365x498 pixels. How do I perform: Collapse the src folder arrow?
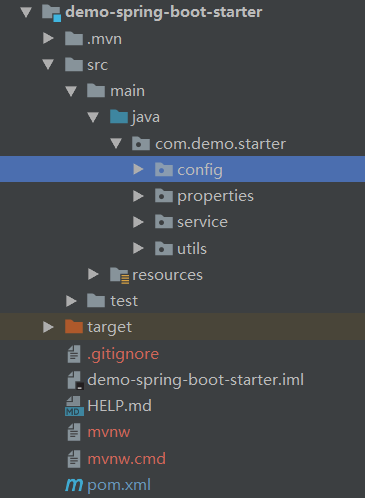pos(48,64)
